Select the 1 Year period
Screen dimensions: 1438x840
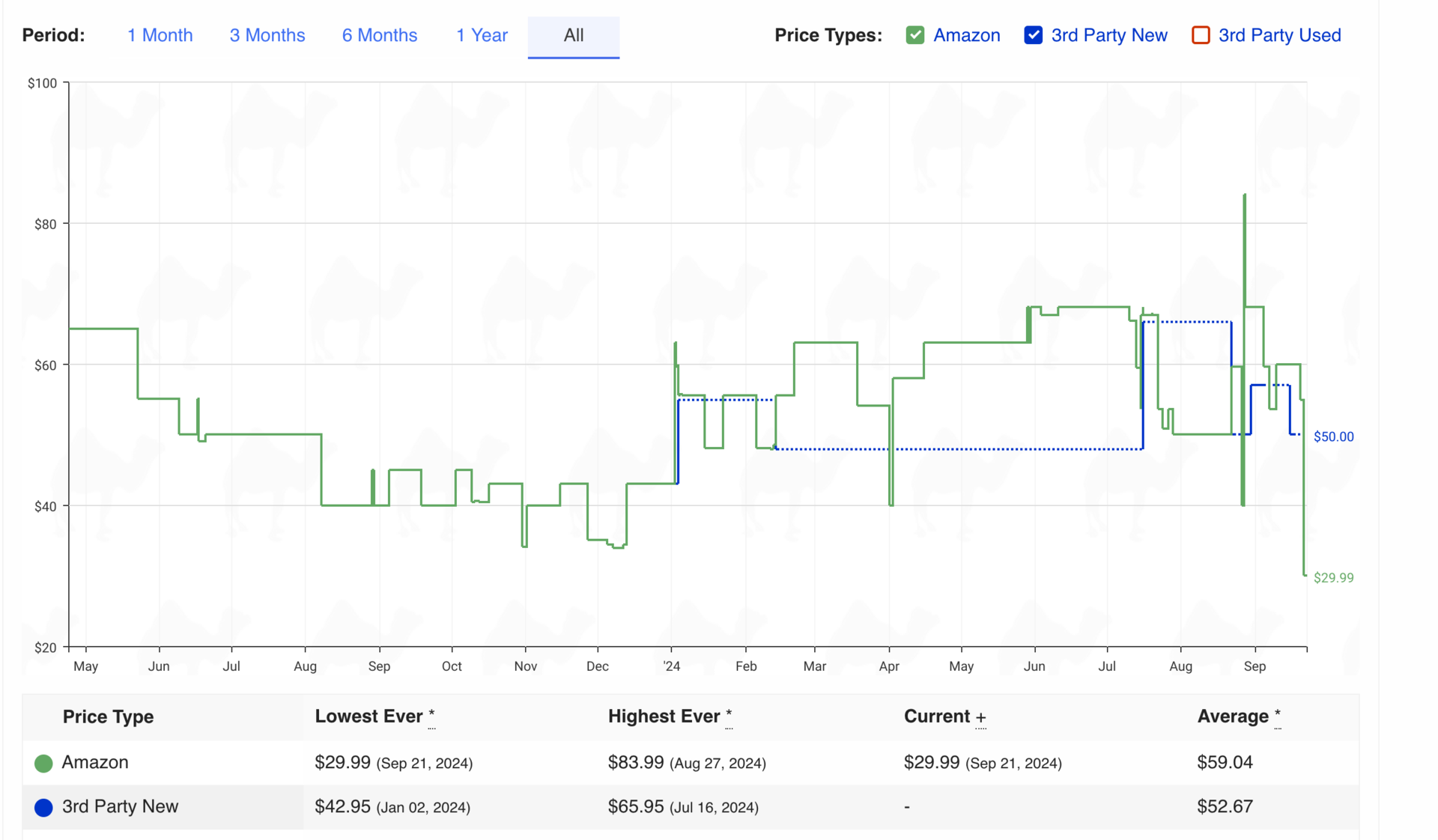[482, 35]
